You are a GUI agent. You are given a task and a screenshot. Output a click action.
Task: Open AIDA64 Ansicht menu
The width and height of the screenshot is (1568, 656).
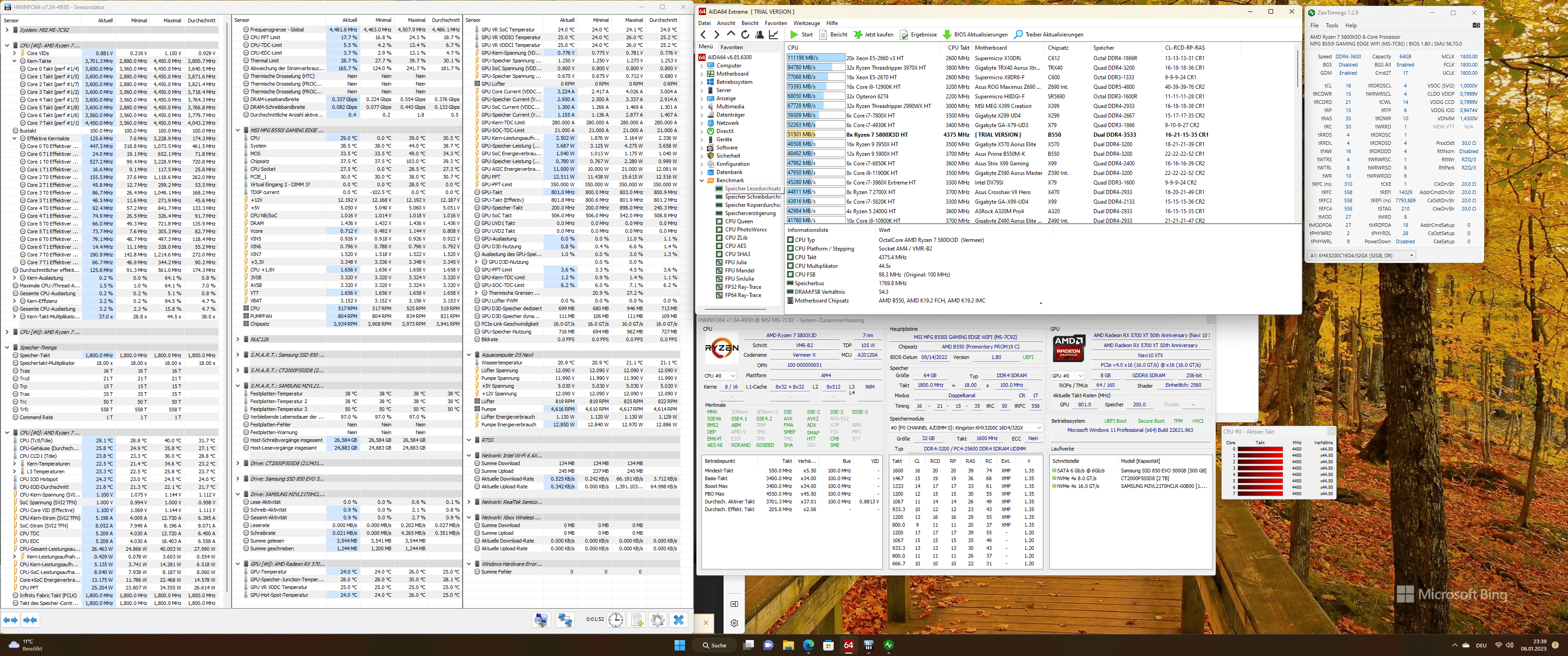pos(726,23)
